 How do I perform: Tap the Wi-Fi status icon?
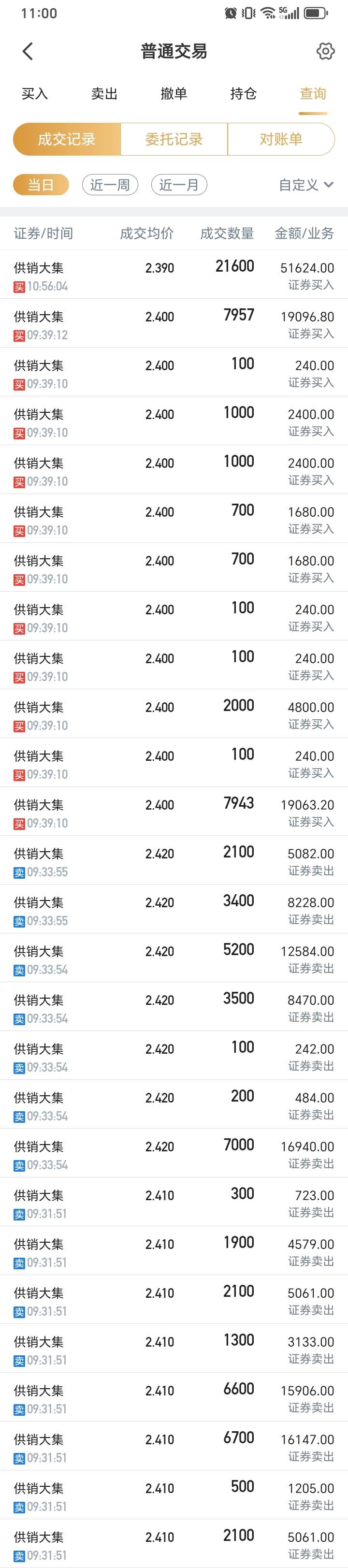[x=268, y=13]
